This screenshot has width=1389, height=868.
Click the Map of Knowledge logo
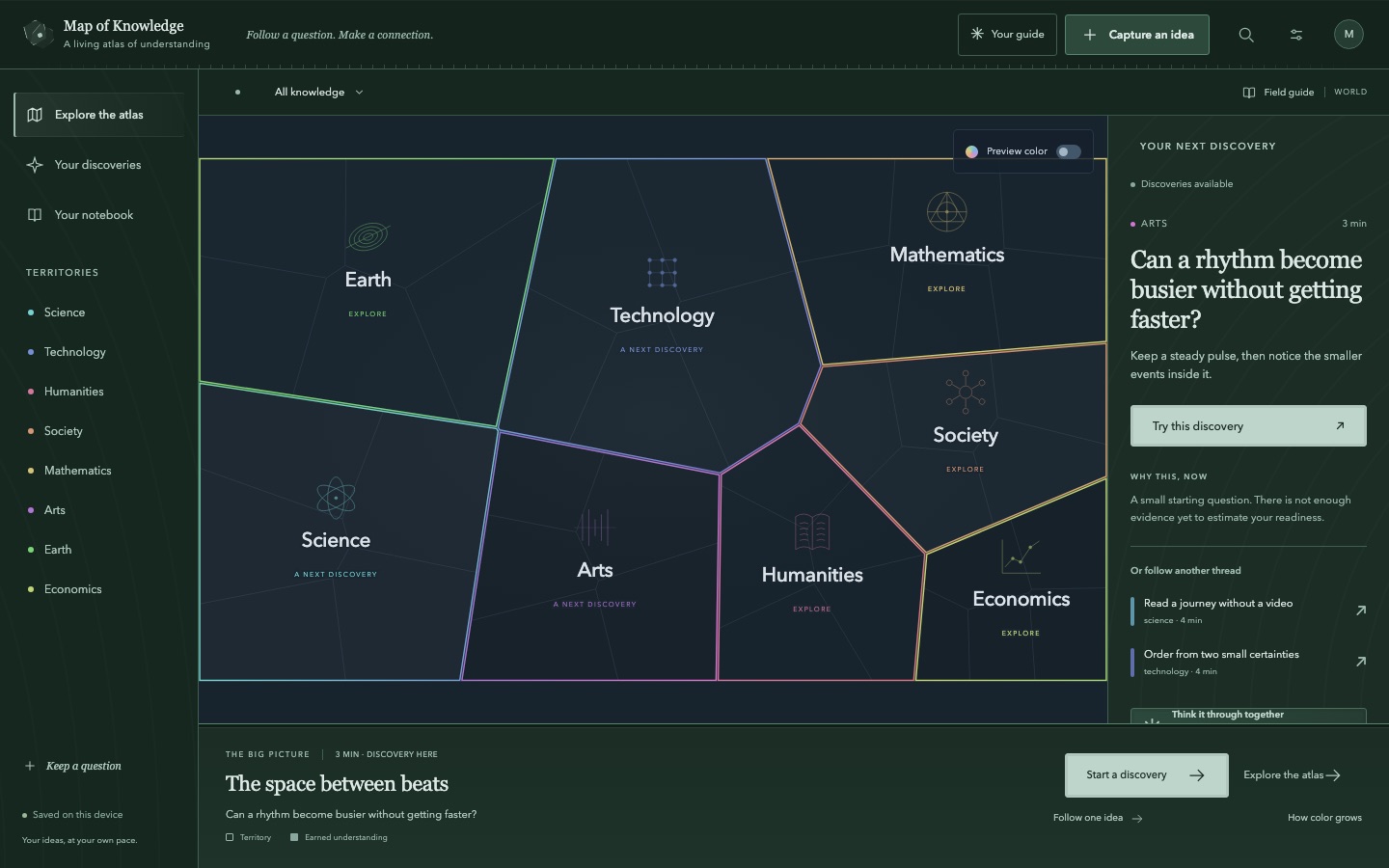(x=38, y=34)
